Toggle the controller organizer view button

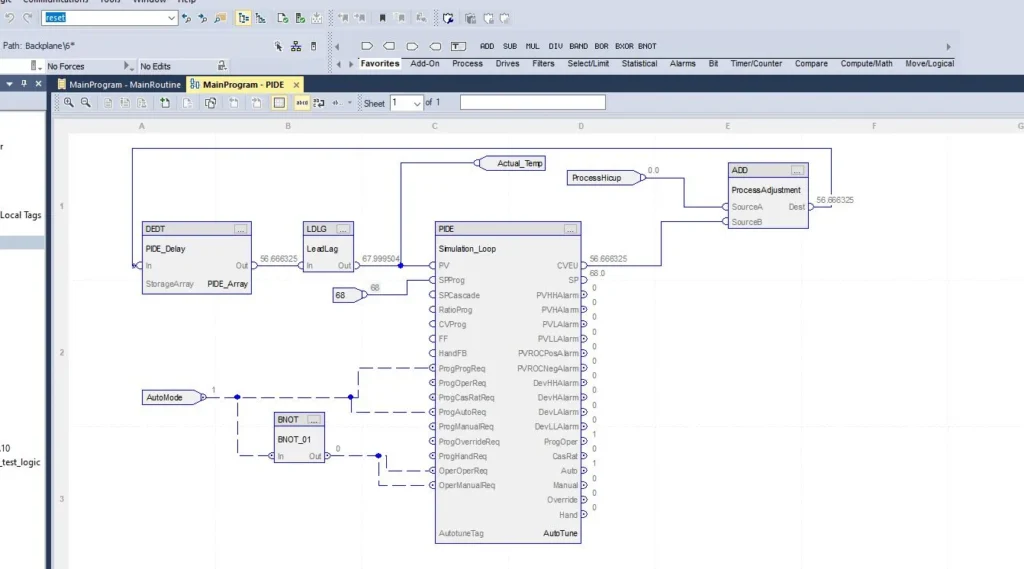tap(244, 18)
